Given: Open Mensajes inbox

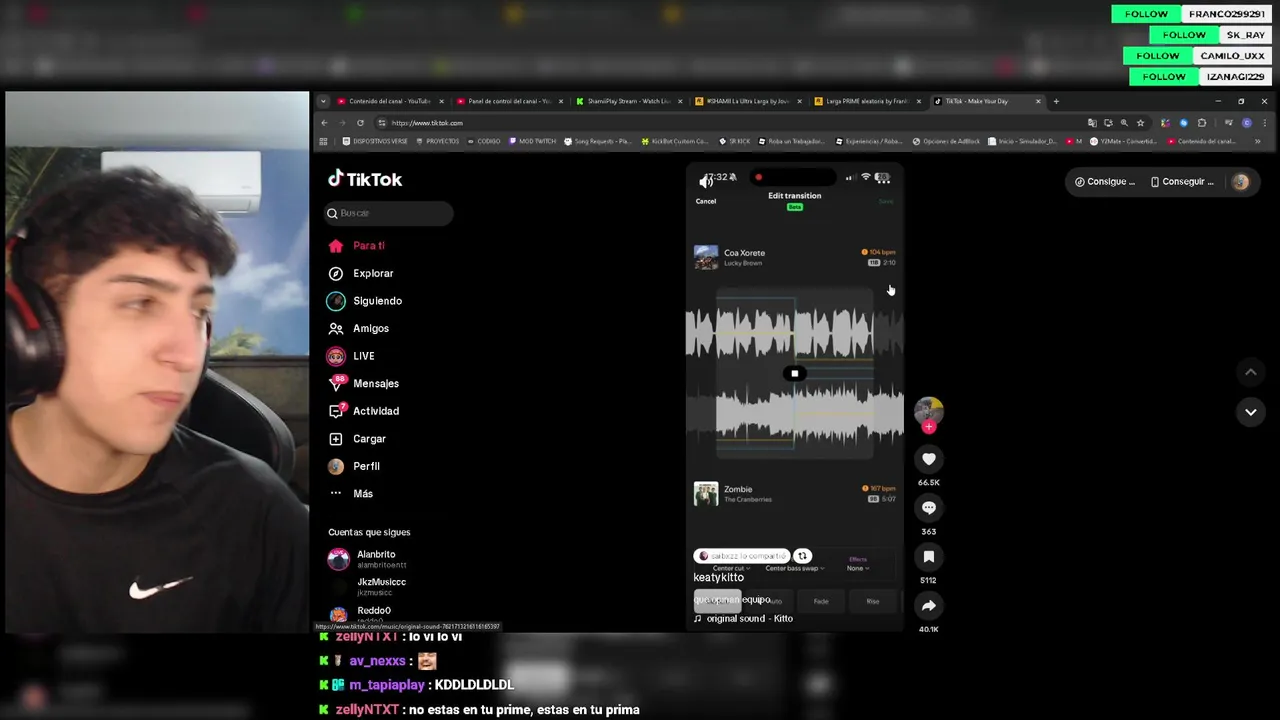Looking at the screenshot, I should (363, 383).
